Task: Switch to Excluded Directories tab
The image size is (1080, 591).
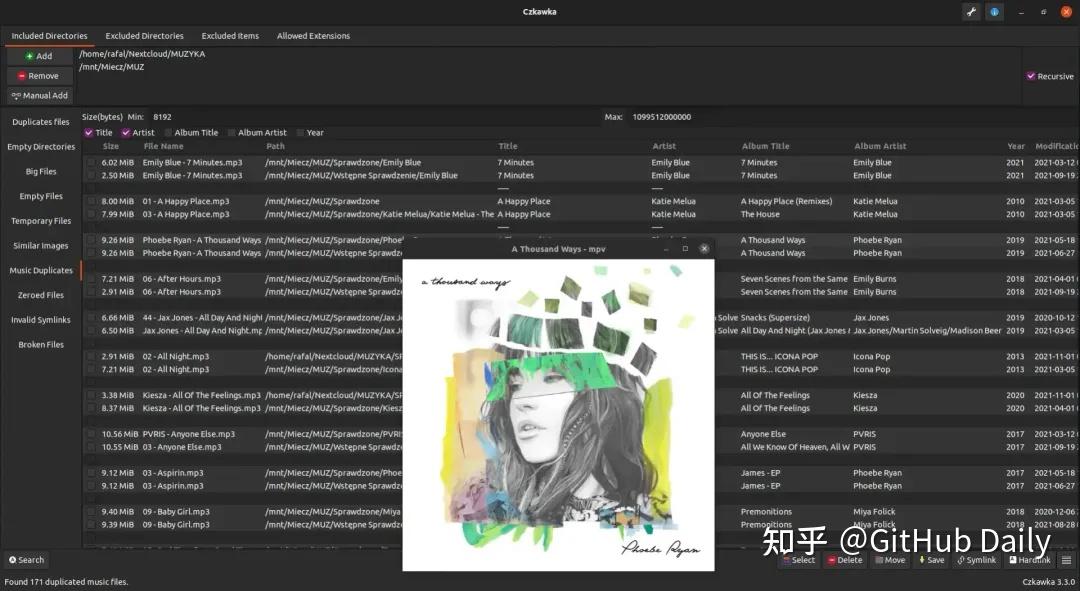Action: tap(144, 36)
